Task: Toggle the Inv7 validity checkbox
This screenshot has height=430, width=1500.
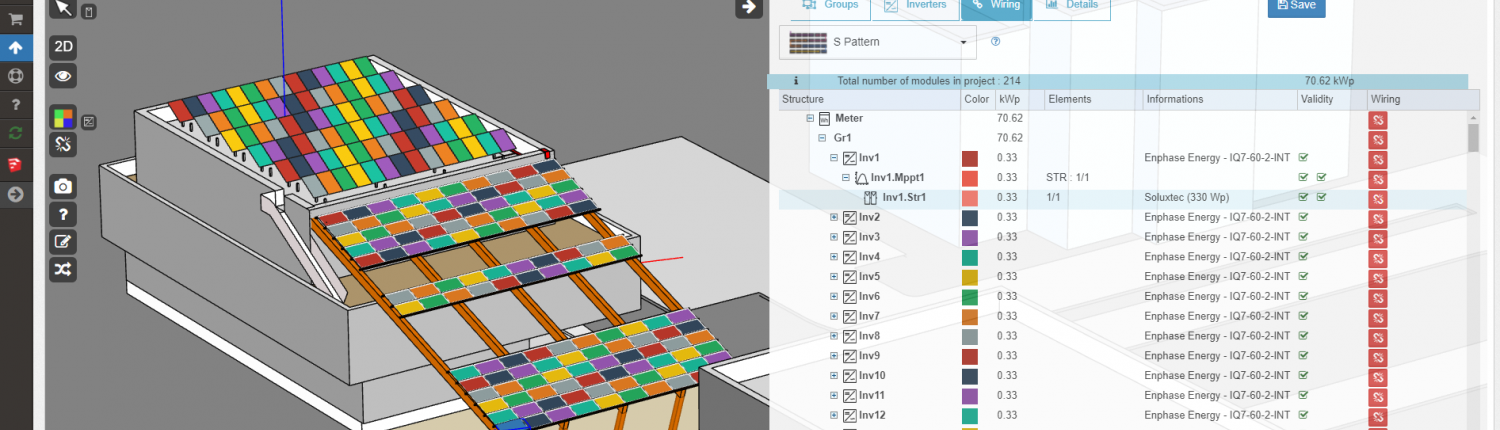Action: coord(1304,316)
